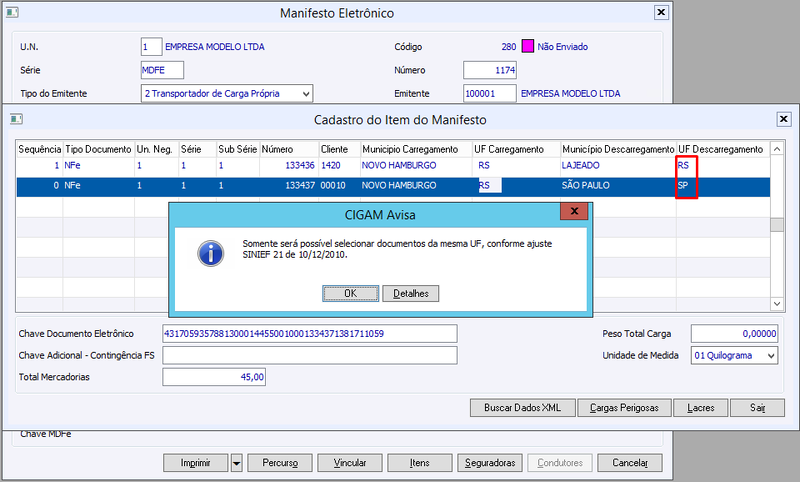Select the row with number 133436
800x482 pixels.
coord(393,165)
